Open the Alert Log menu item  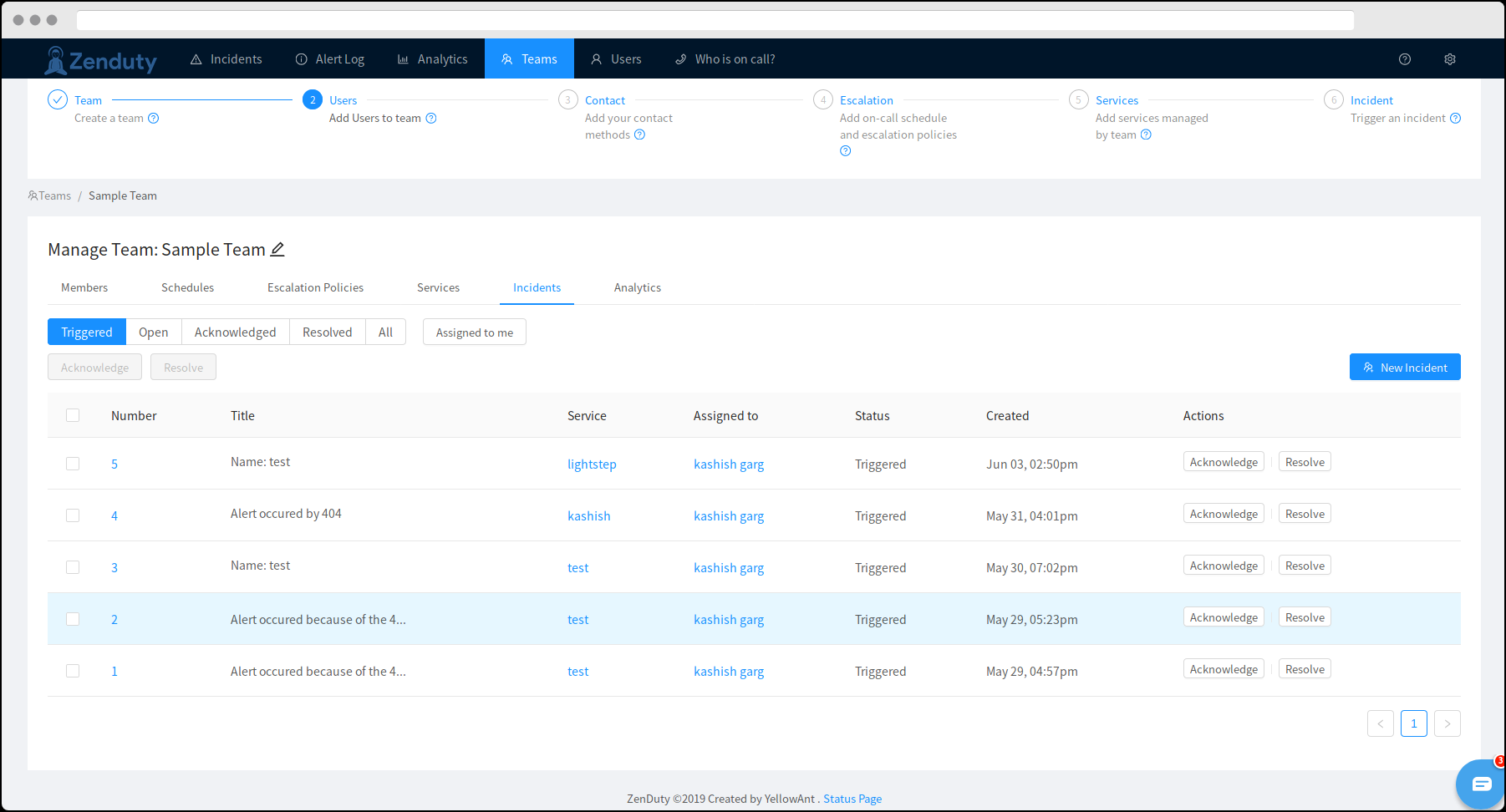pyautogui.click(x=330, y=59)
